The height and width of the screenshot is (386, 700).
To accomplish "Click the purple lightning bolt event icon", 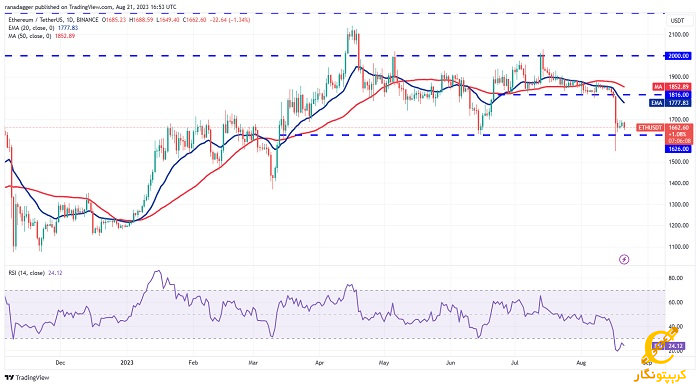I will pyautogui.click(x=624, y=259).
